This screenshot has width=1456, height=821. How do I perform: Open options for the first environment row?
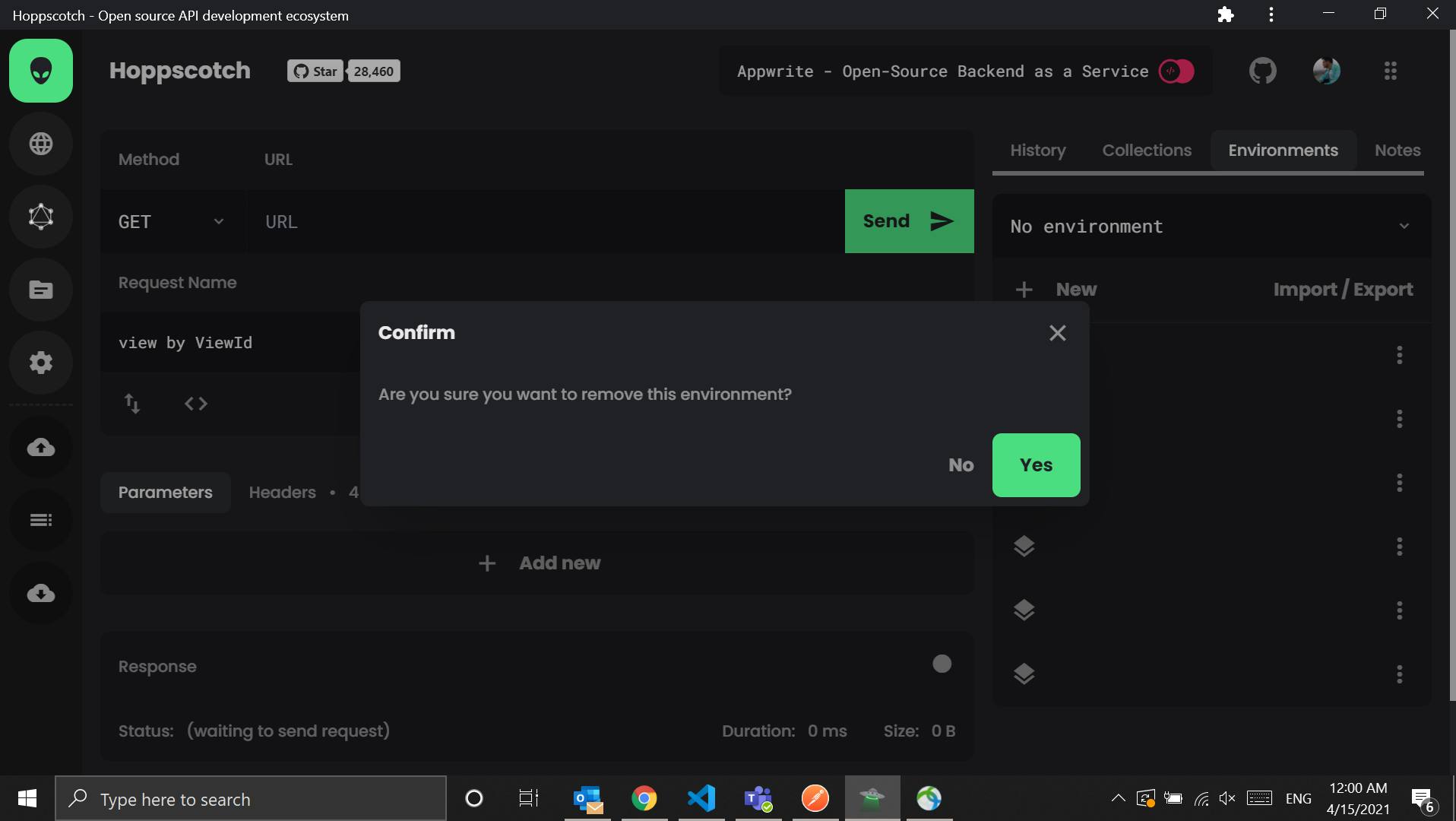(1400, 355)
